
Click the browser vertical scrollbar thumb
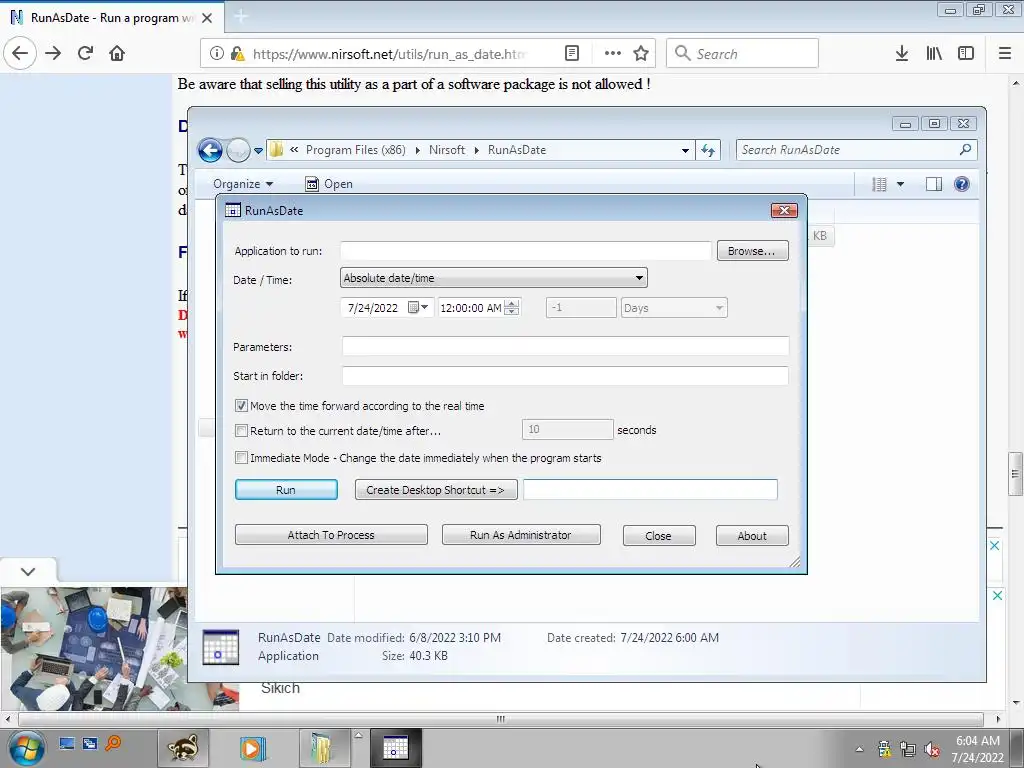point(1015,474)
